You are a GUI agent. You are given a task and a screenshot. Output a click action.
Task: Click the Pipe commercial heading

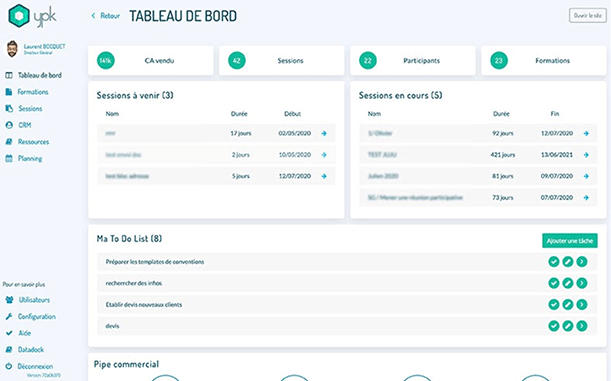pos(126,364)
